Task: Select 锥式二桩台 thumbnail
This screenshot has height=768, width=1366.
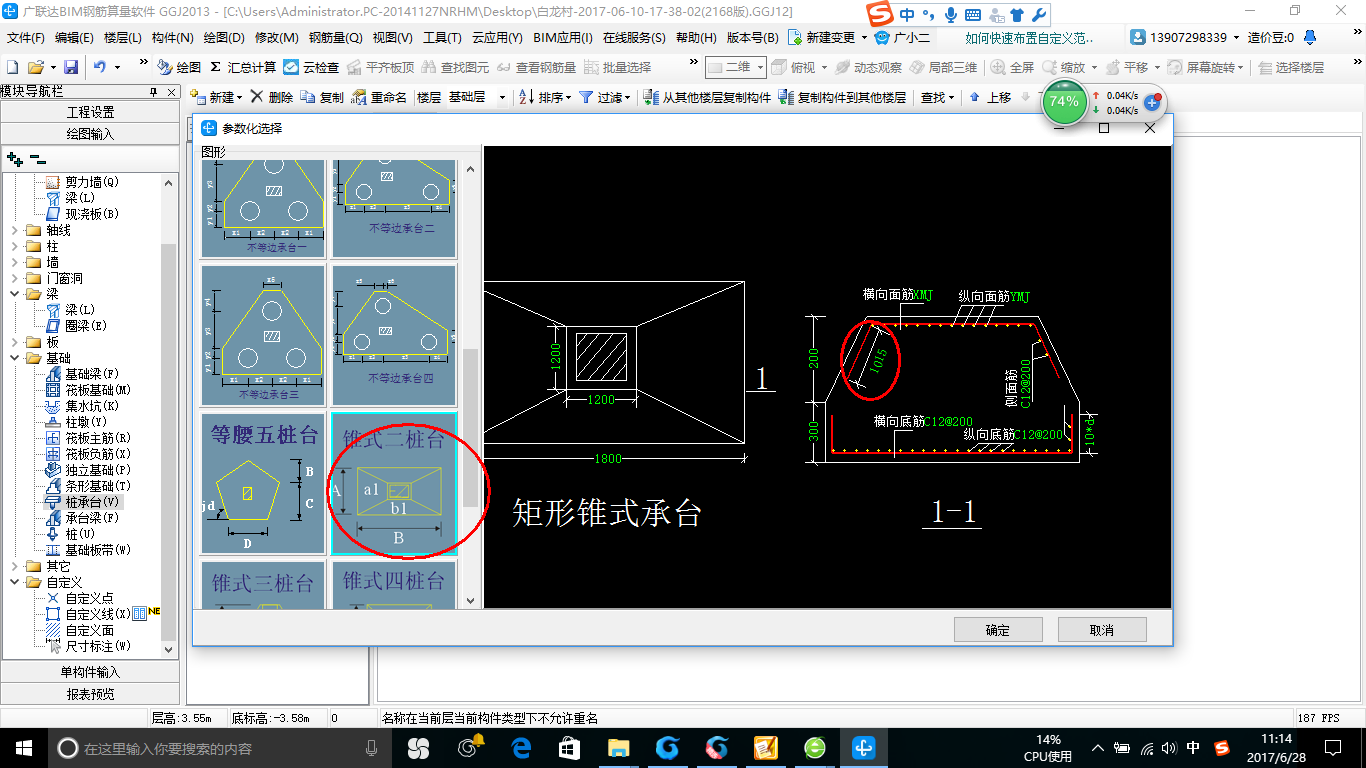Action: pyautogui.click(x=394, y=484)
